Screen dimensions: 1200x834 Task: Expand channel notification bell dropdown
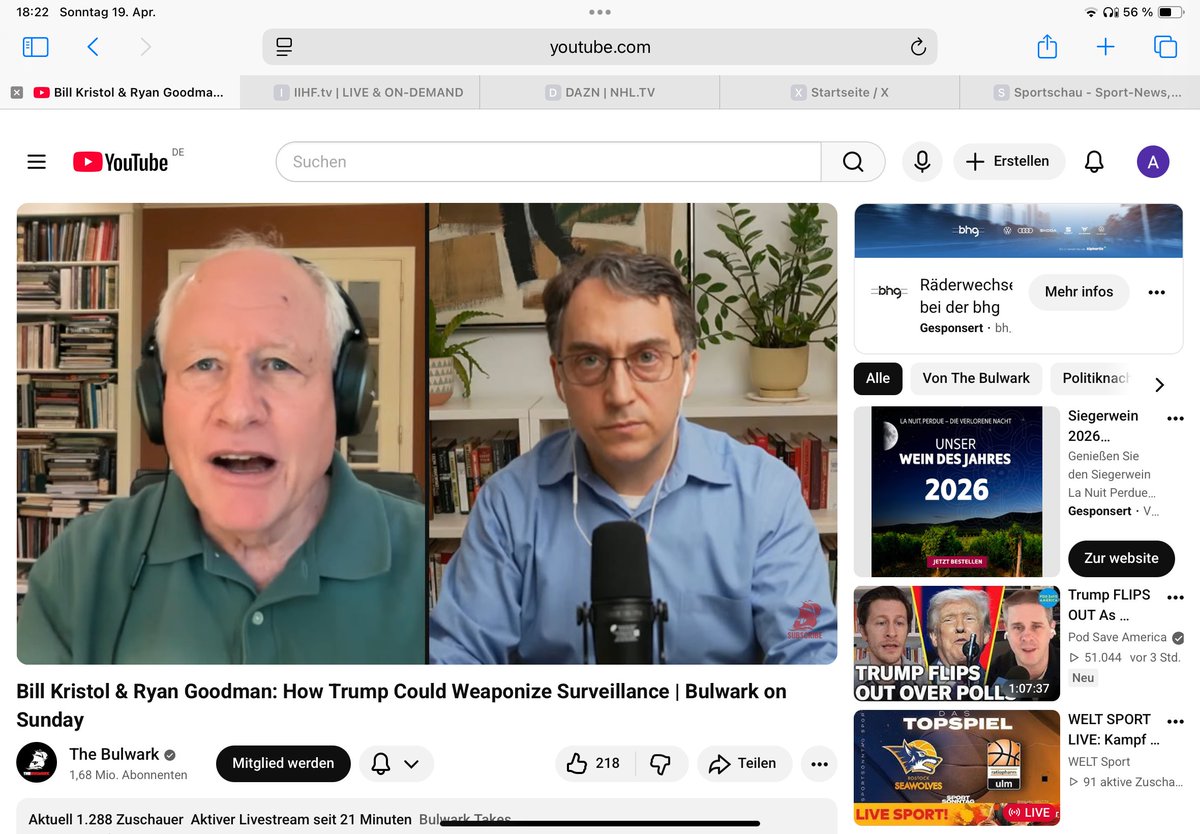pos(396,763)
